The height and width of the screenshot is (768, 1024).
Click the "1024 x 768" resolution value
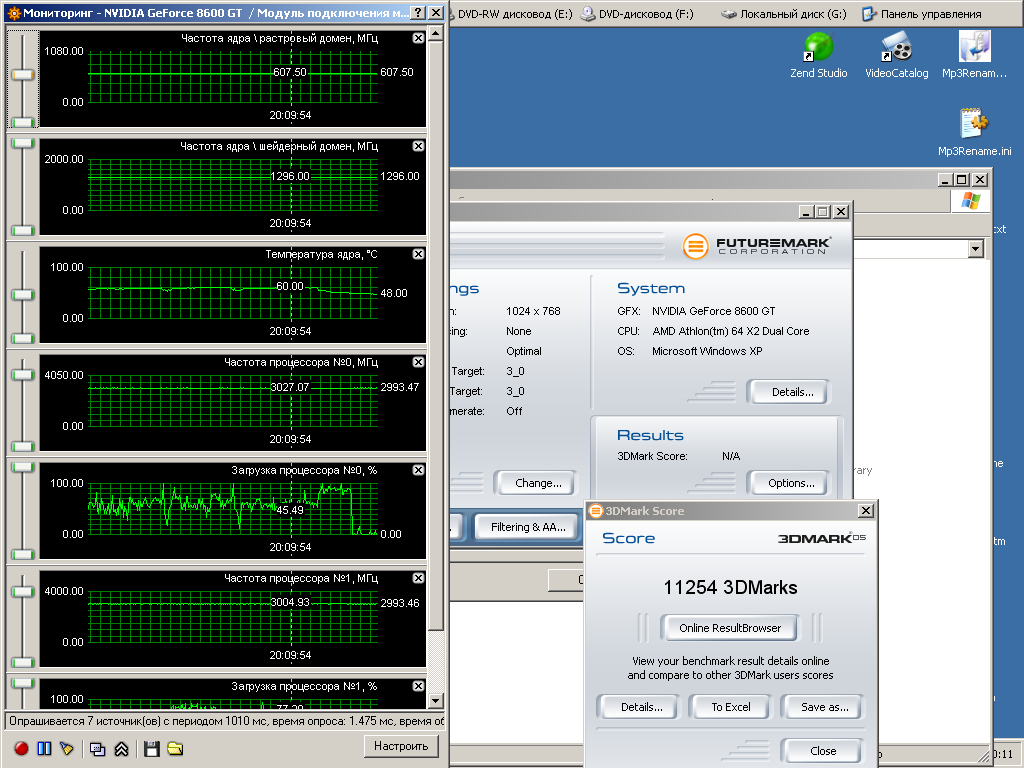click(x=533, y=312)
